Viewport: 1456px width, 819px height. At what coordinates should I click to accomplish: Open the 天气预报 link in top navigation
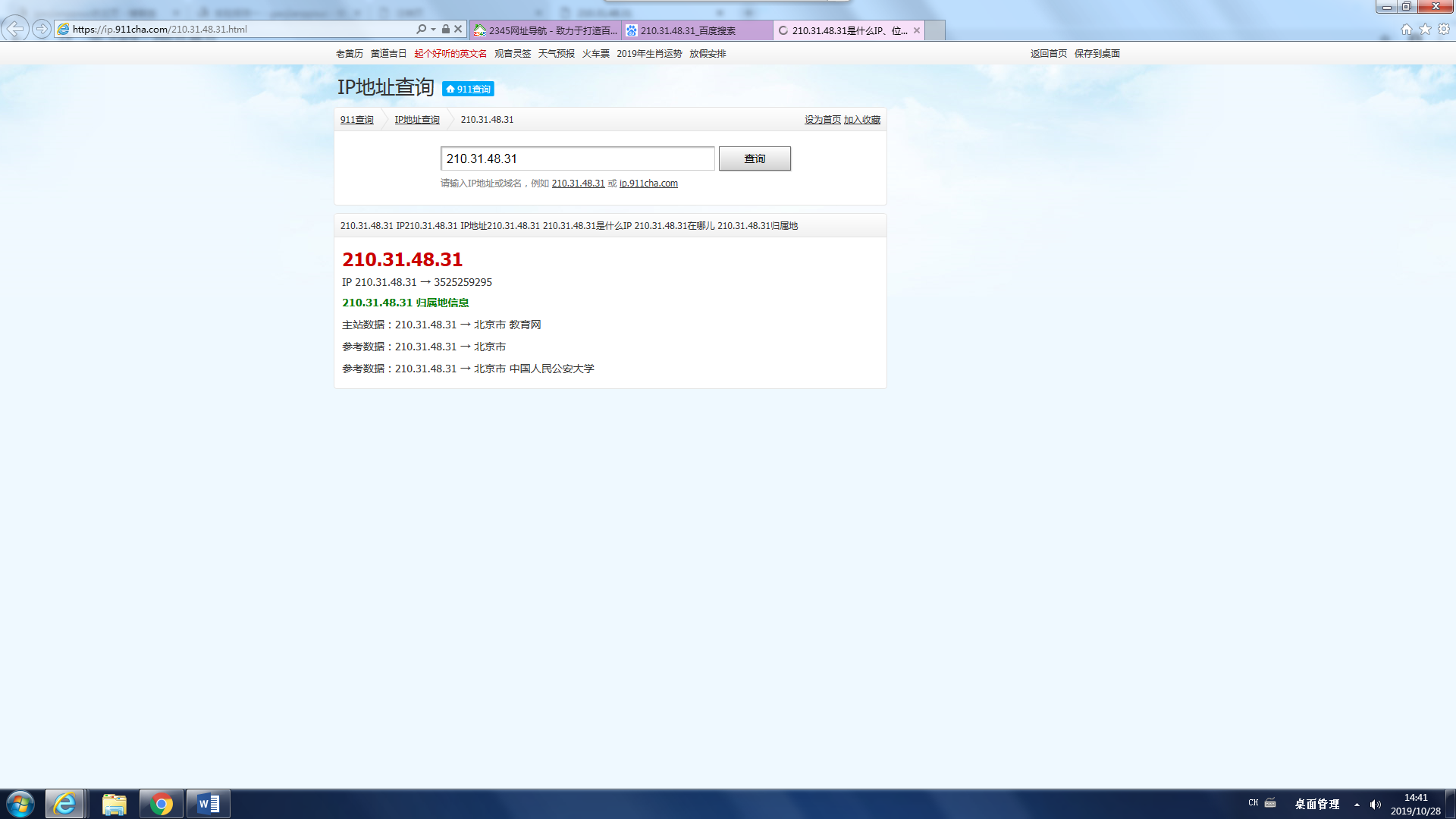[557, 54]
